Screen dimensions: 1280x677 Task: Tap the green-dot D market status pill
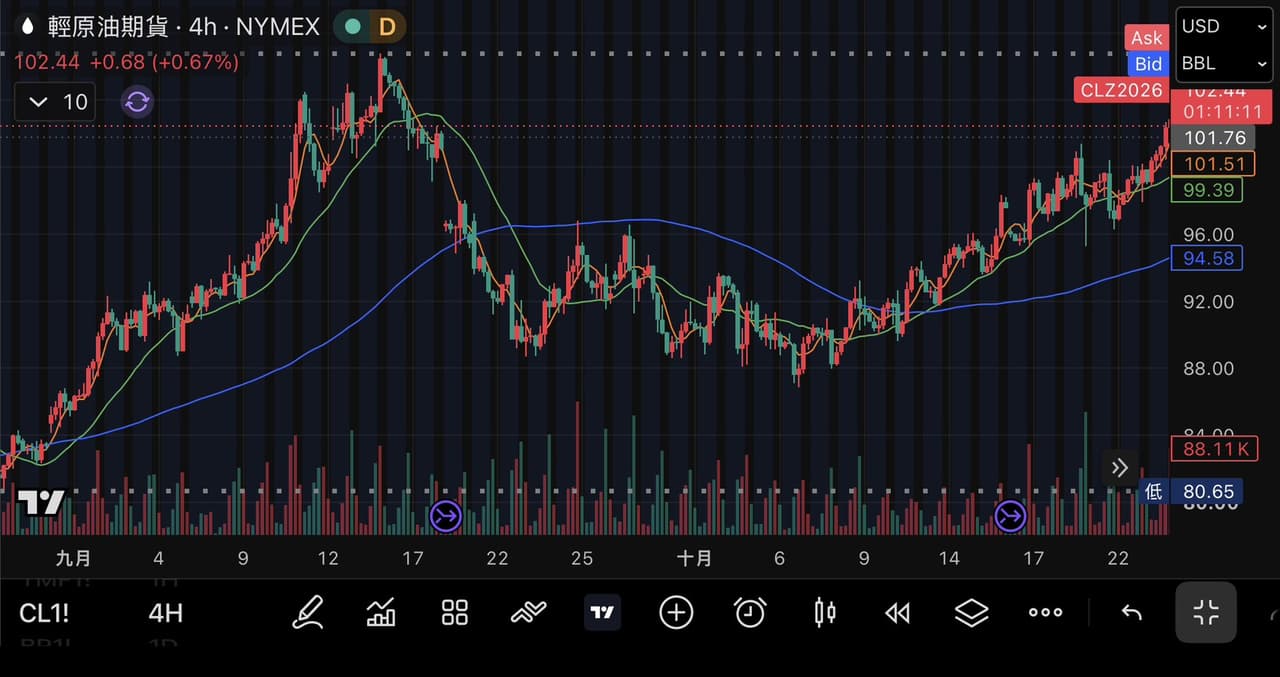369,27
